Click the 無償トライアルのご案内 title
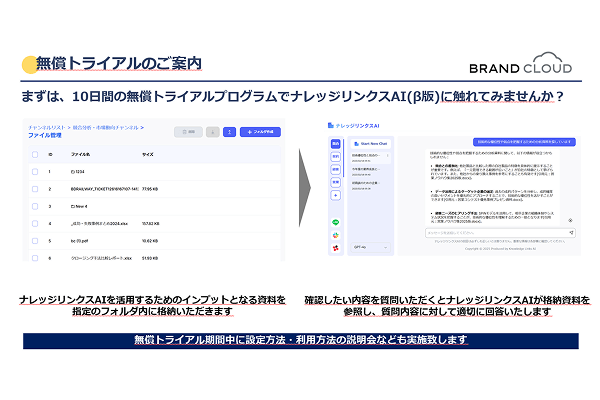600x400 pixels. click(119, 64)
